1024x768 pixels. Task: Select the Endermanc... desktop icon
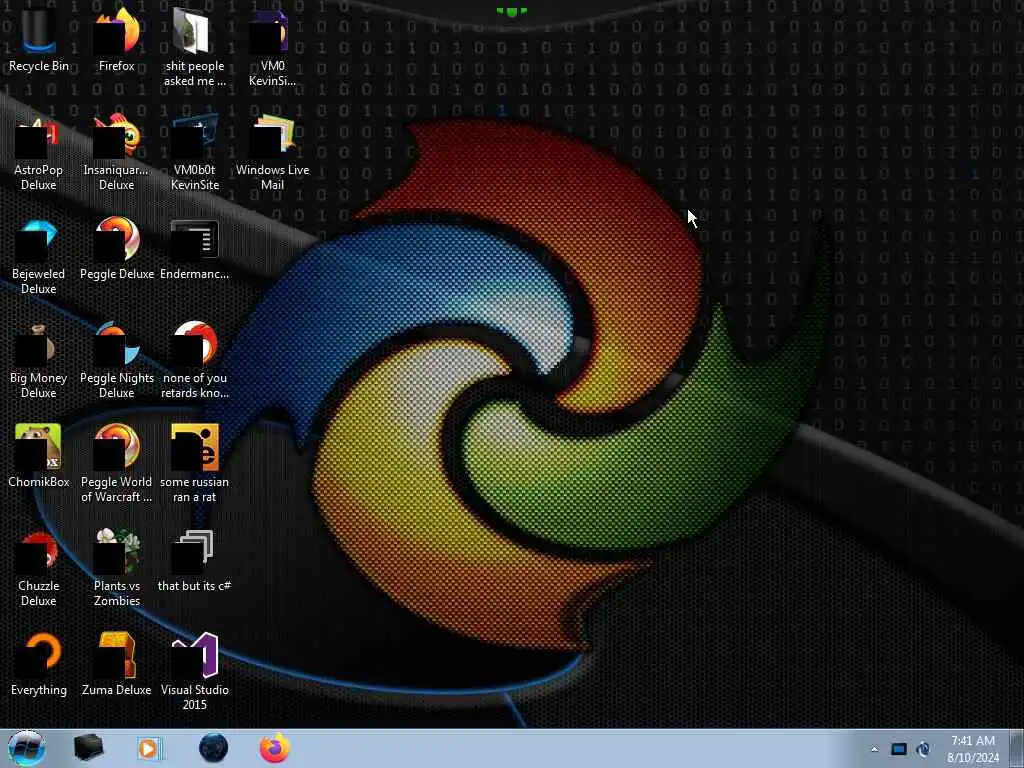pyautogui.click(x=195, y=250)
